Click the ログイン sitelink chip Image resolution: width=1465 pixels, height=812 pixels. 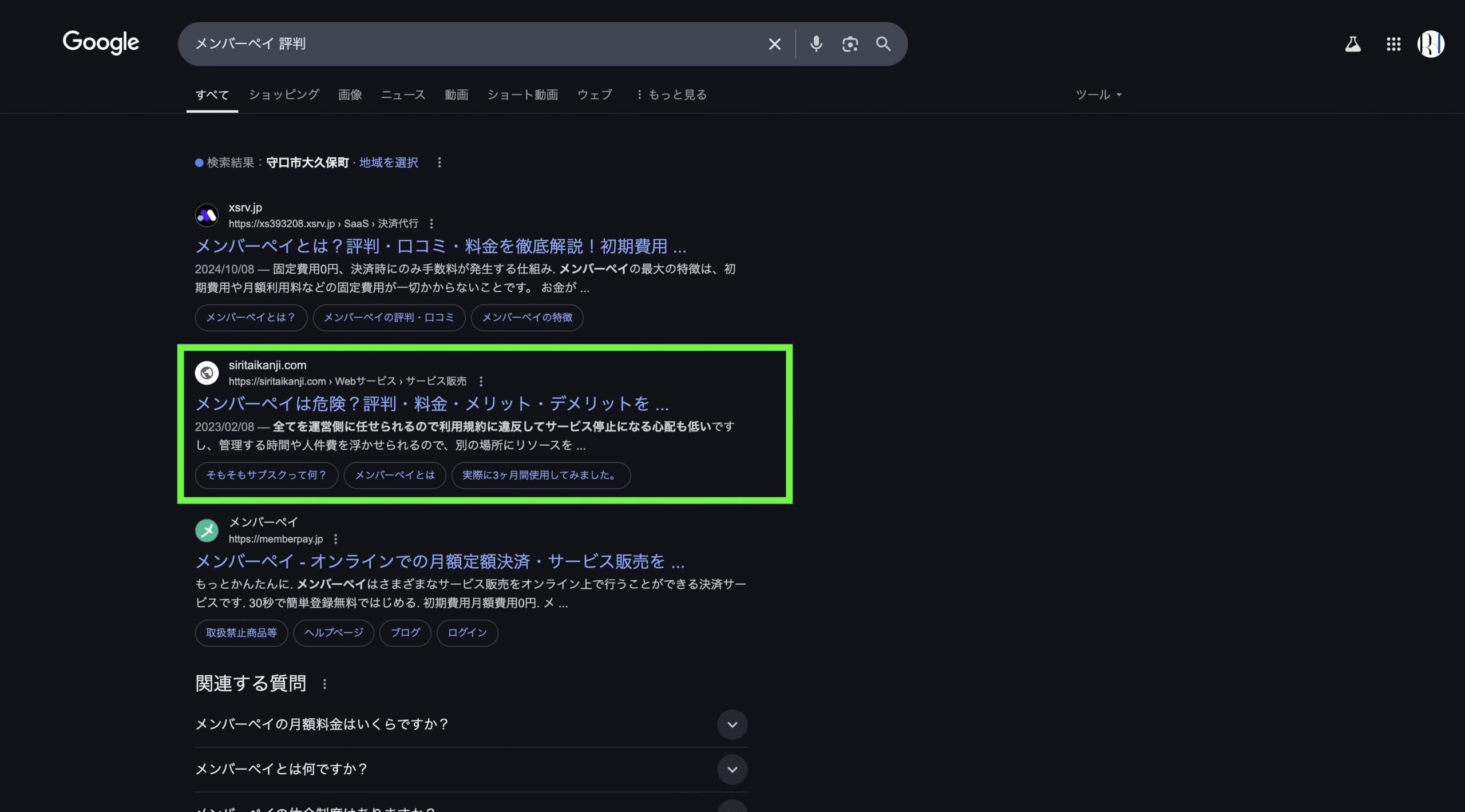pos(467,633)
